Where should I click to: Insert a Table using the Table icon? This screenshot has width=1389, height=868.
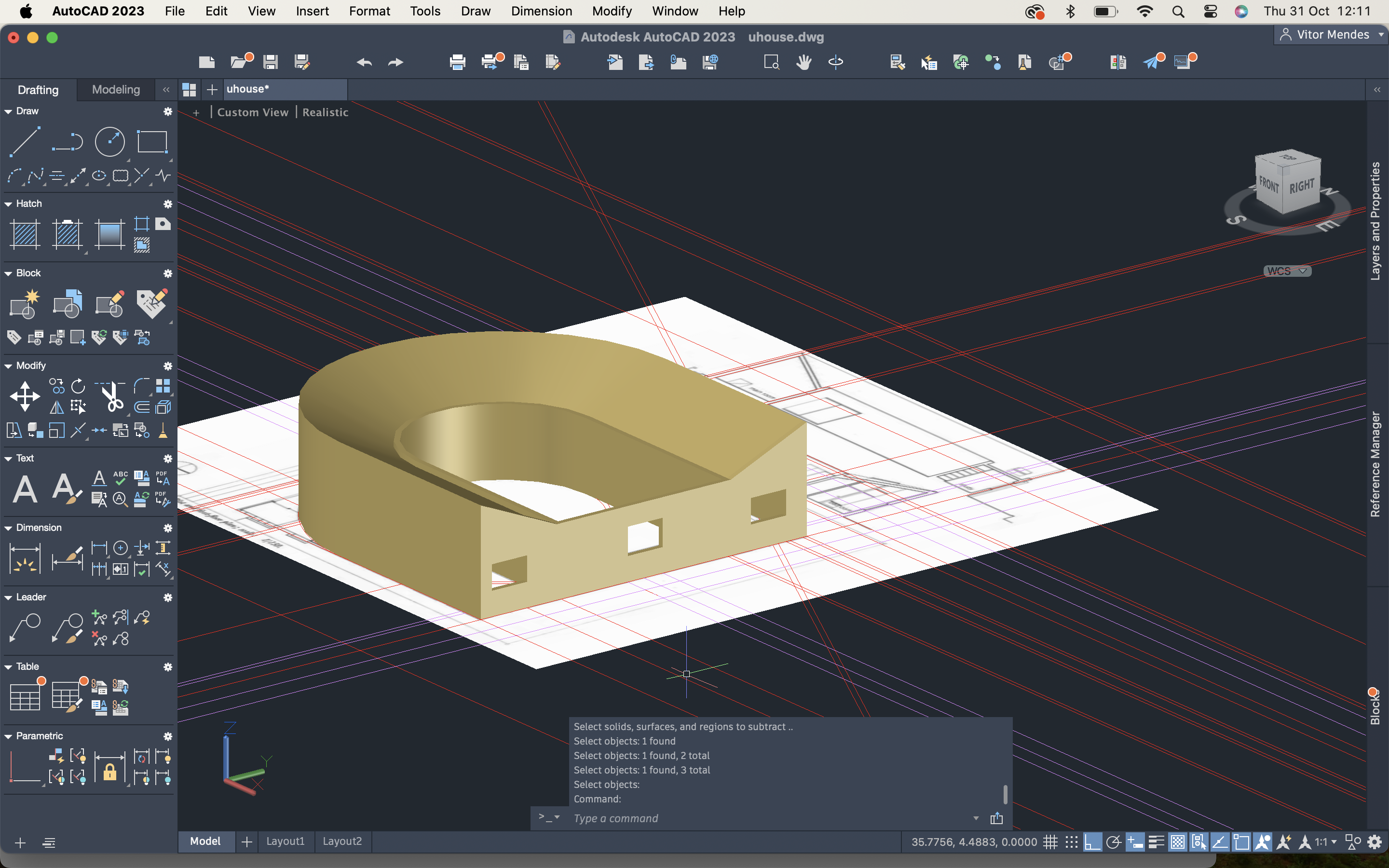pos(25,697)
